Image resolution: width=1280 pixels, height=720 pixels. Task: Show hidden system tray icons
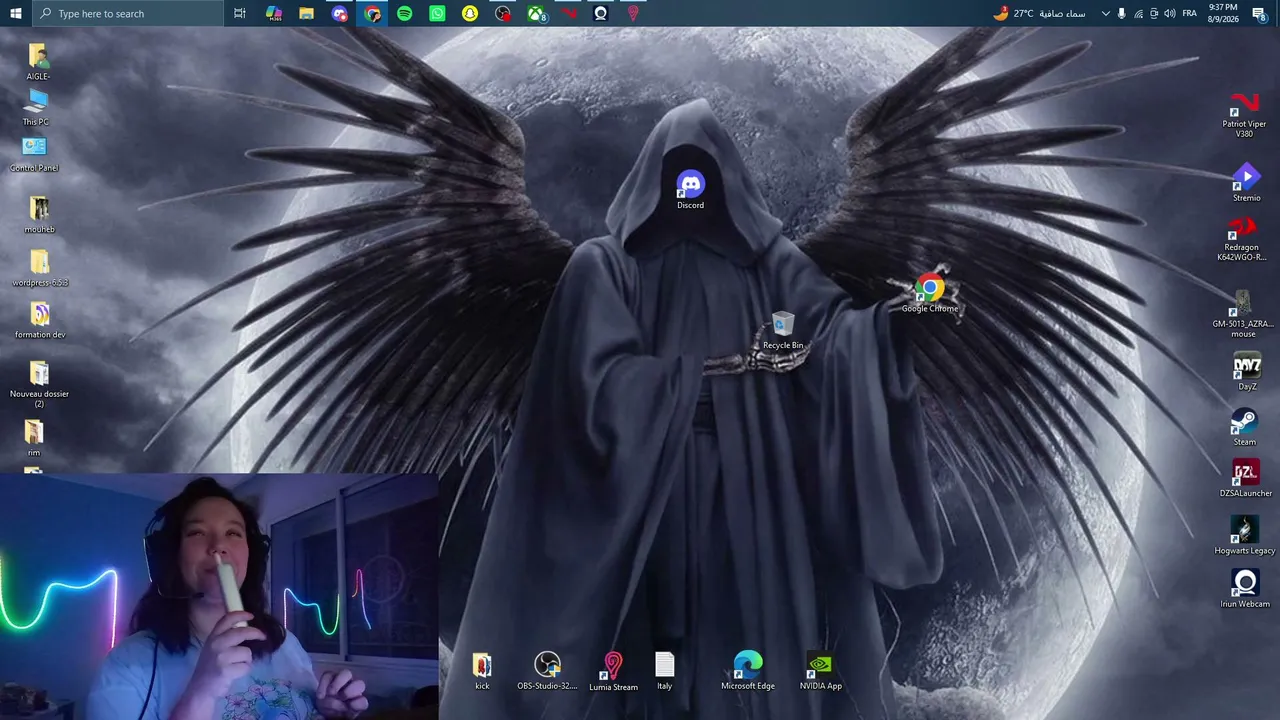pos(1105,13)
